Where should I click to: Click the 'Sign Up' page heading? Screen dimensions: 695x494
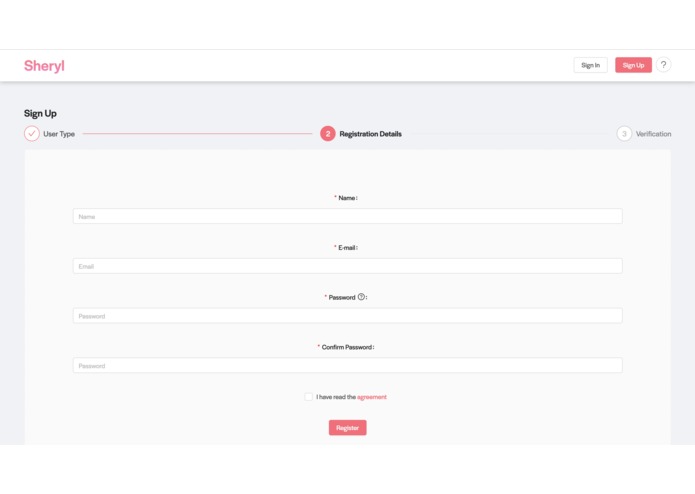[x=40, y=113]
